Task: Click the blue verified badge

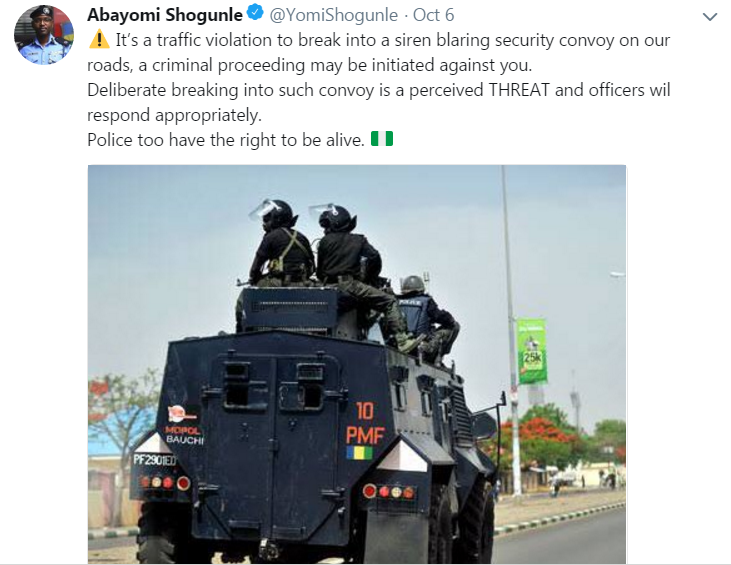Action: pyautogui.click(x=255, y=13)
